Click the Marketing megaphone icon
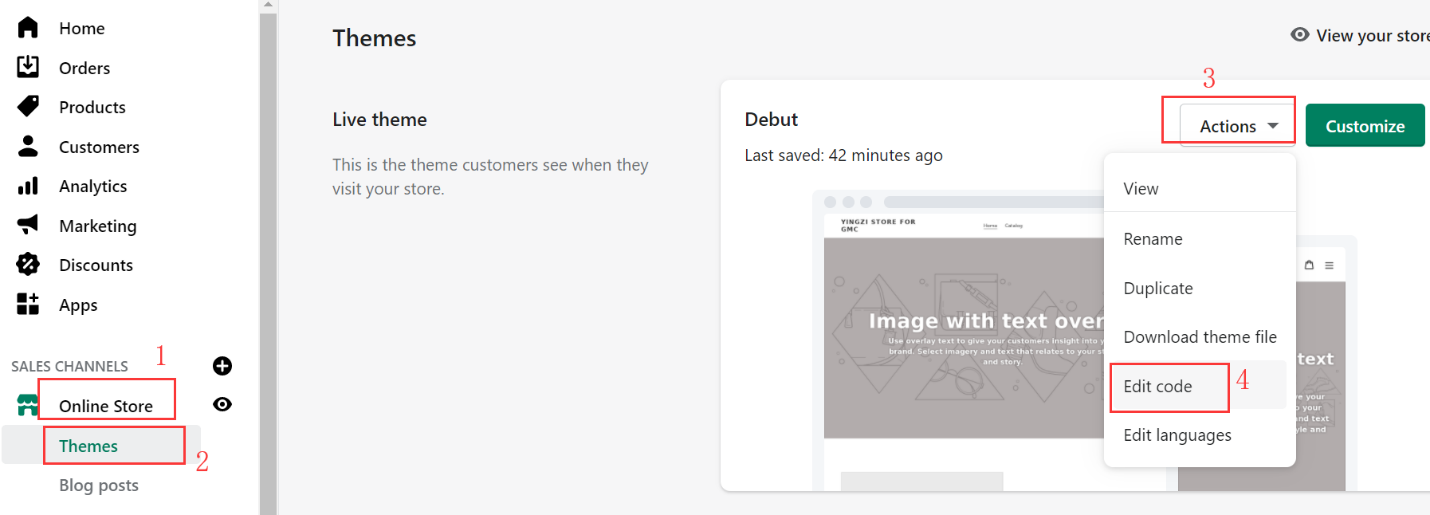The image size is (1430, 515). [28, 225]
